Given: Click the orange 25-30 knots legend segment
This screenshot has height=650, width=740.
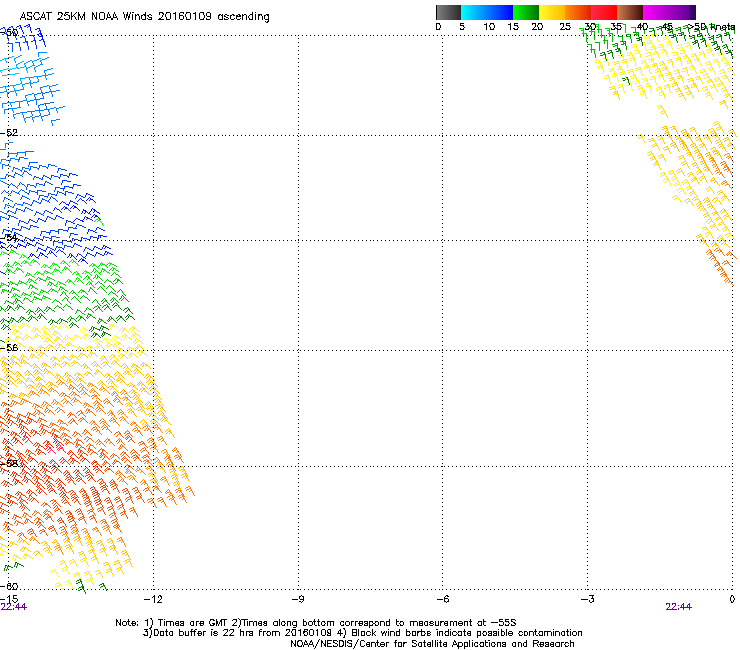Looking at the screenshot, I should coord(578,12).
